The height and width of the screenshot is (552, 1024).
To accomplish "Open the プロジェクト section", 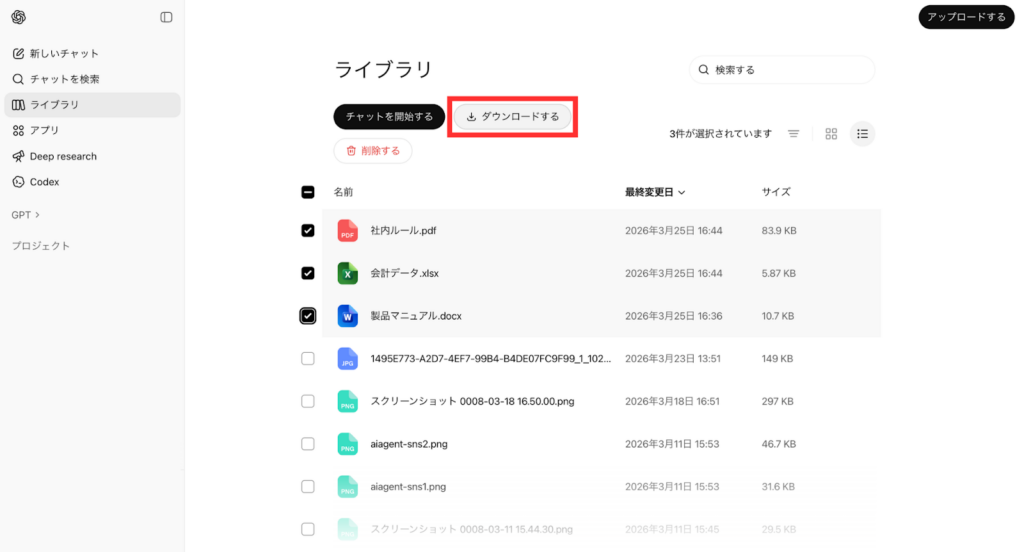I will pyautogui.click(x=40, y=246).
